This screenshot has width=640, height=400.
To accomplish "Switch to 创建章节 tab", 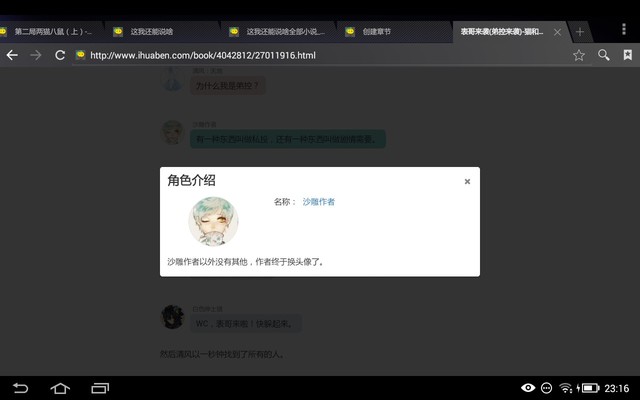I will pyautogui.click(x=385, y=32).
